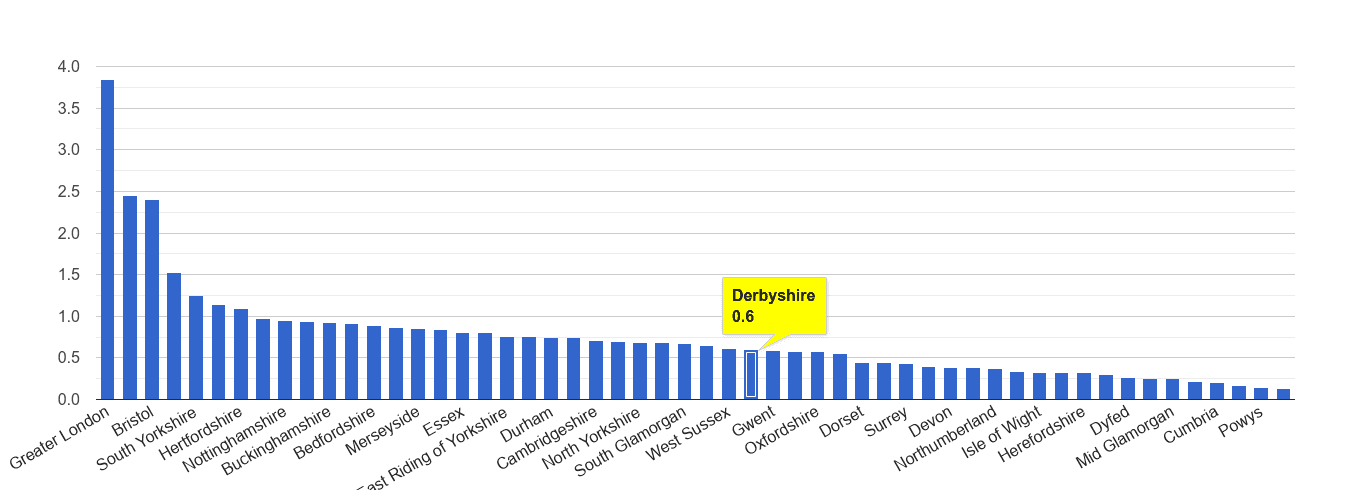Click the bar between Greater London and Bristol

(x=130, y=298)
